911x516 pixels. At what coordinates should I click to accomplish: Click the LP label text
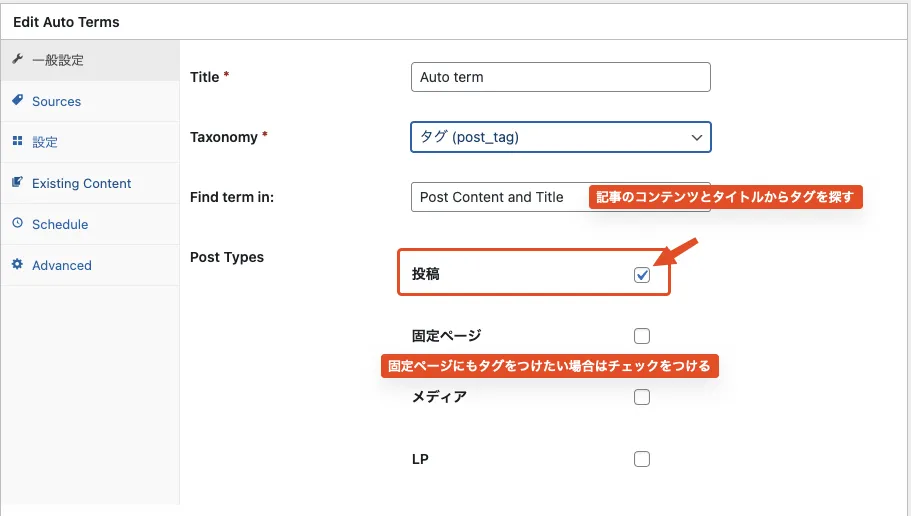(x=420, y=459)
